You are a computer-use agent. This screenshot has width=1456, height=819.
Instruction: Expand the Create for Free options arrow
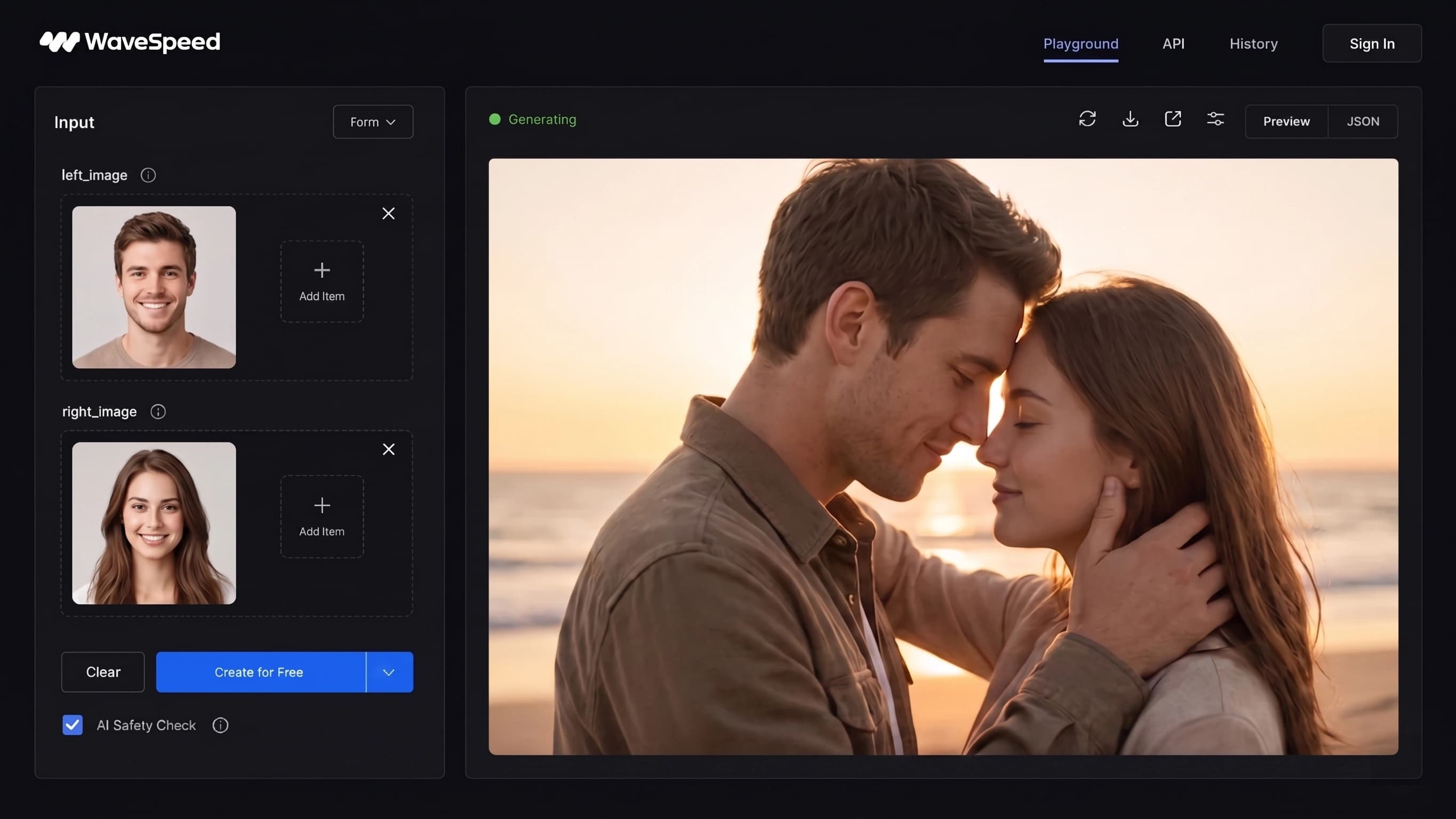coord(389,672)
